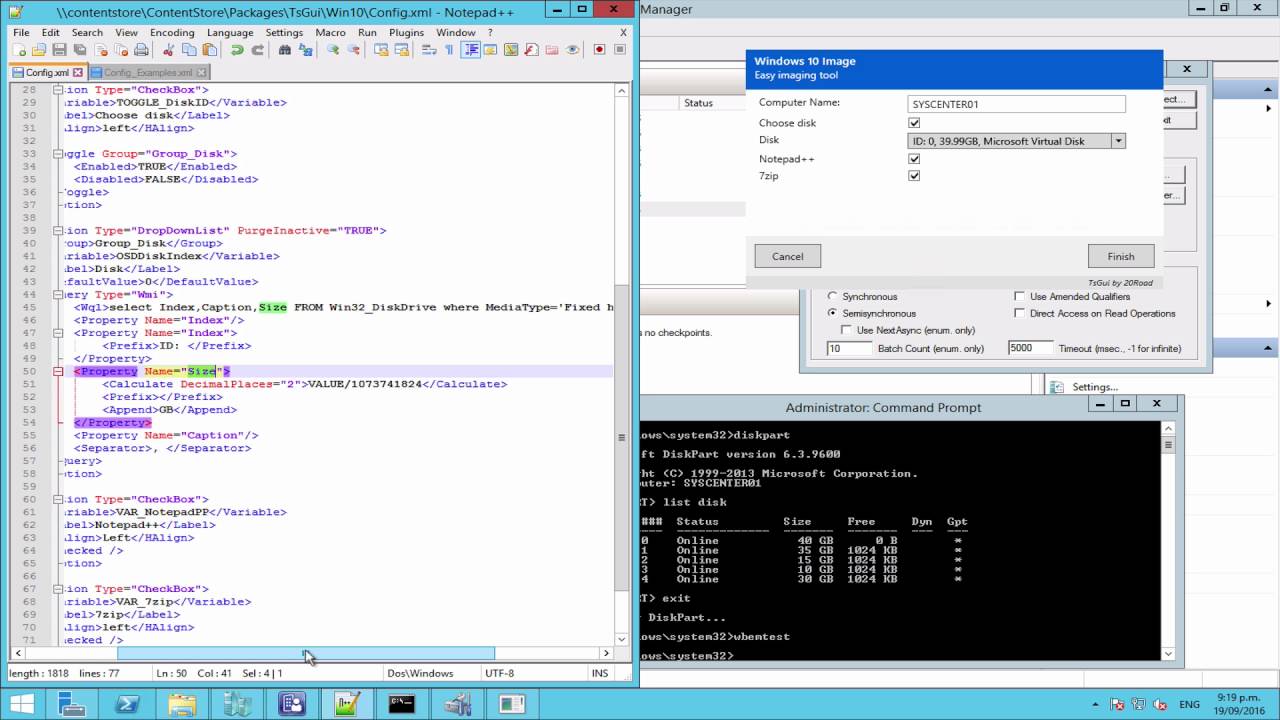Click the Computer Name input field
Screen dimensions: 1280x720
click(x=1017, y=104)
